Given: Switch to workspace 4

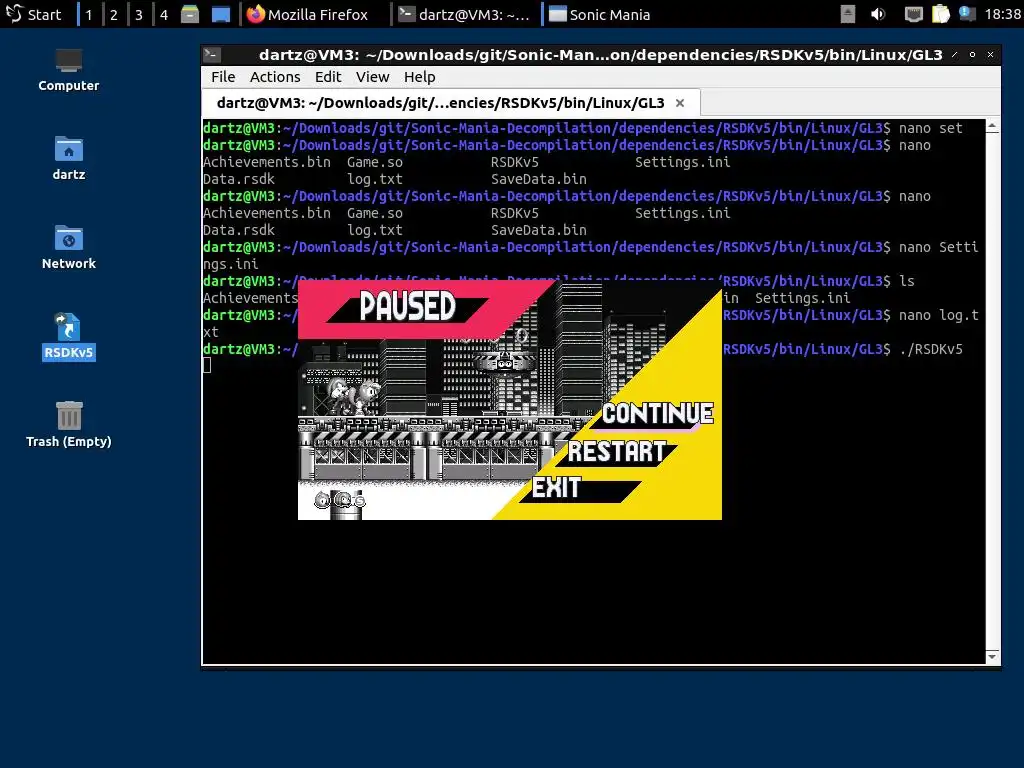Looking at the screenshot, I should pos(163,14).
